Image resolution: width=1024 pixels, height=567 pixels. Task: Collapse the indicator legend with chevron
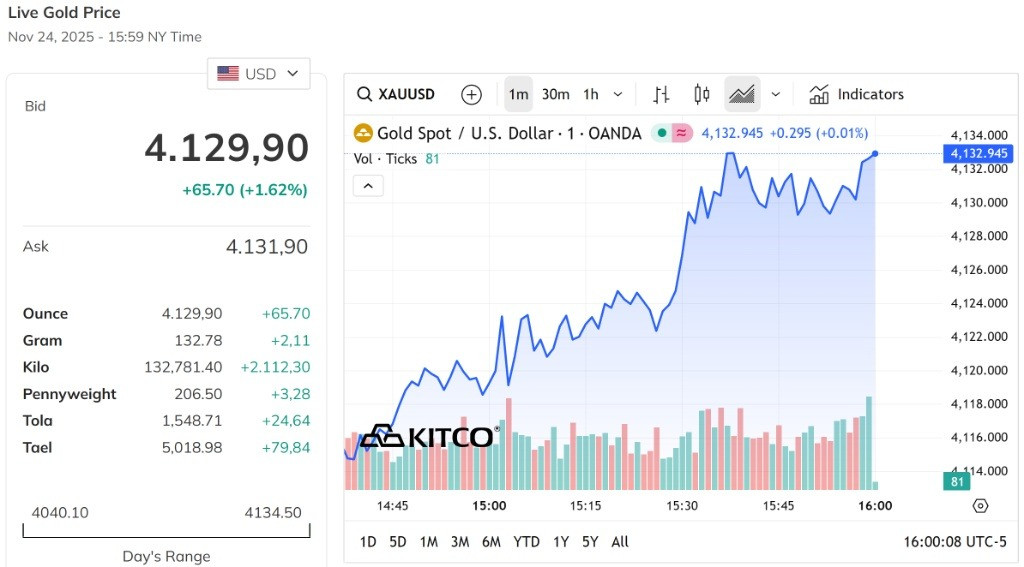click(x=368, y=186)
